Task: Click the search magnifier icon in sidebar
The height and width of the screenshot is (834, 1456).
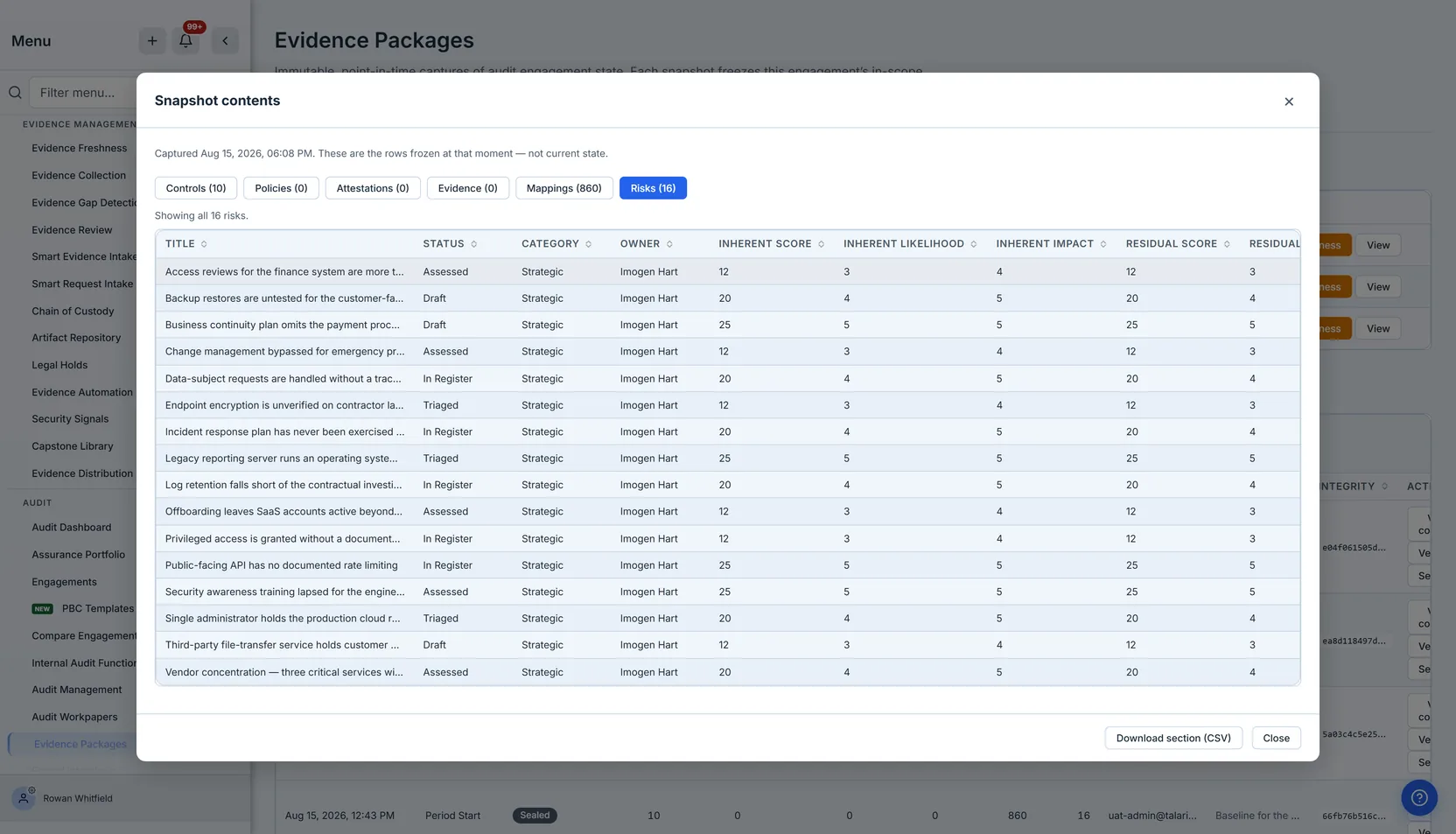Action: pos(15,93)
